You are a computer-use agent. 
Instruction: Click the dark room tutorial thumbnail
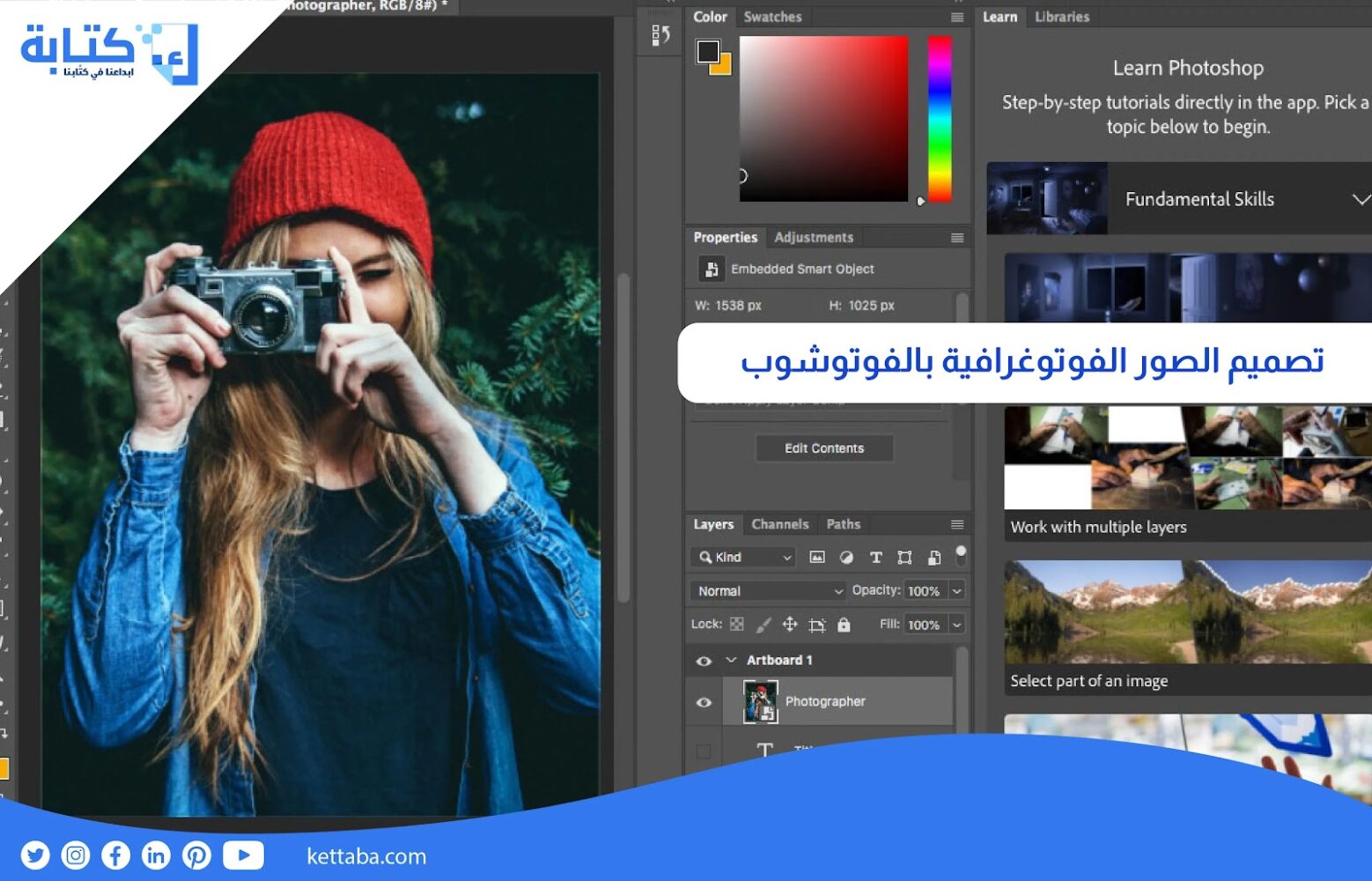click(x=1188, y=288)
